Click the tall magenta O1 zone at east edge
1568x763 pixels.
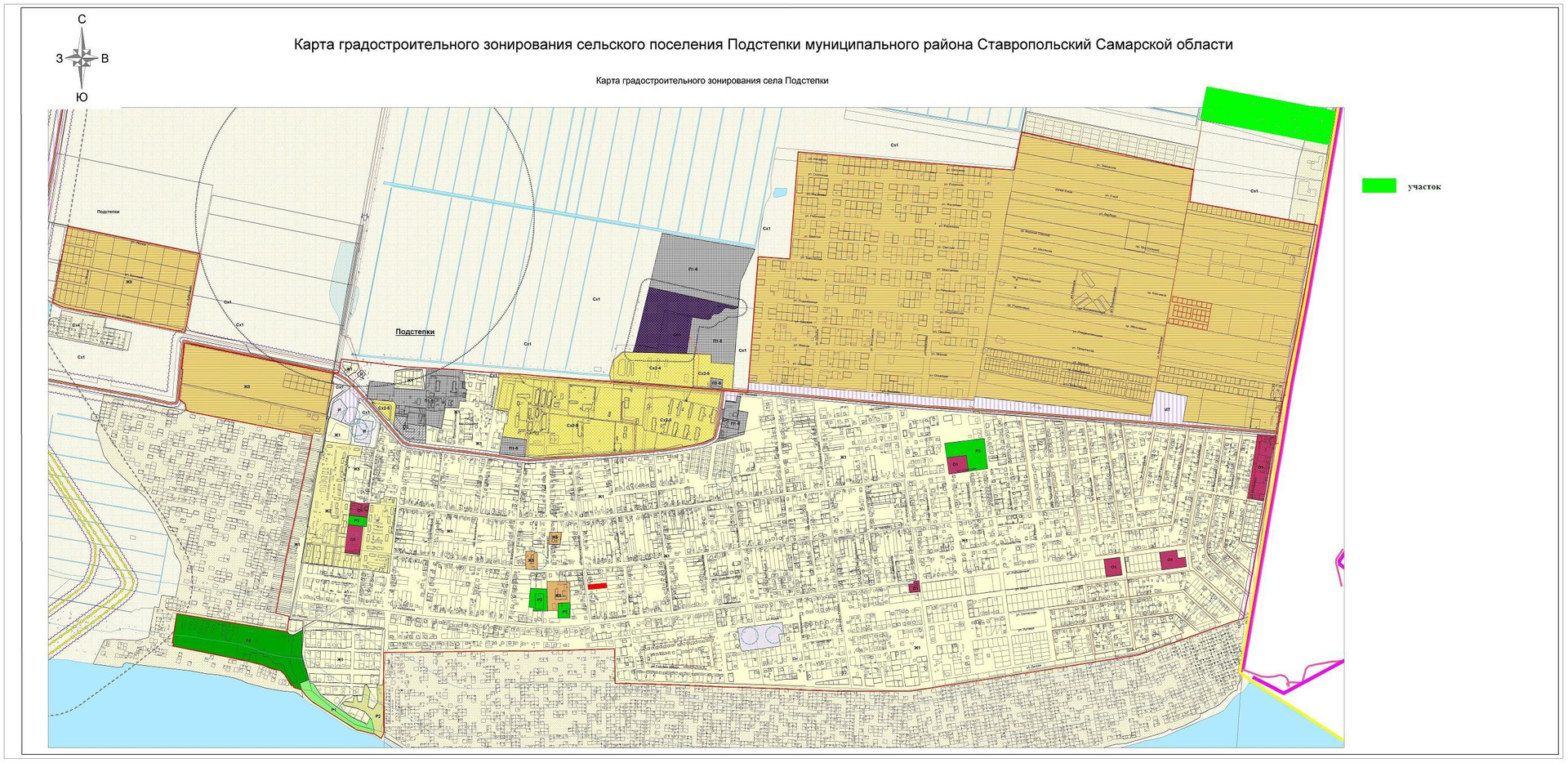click(x=1263, y=467)
